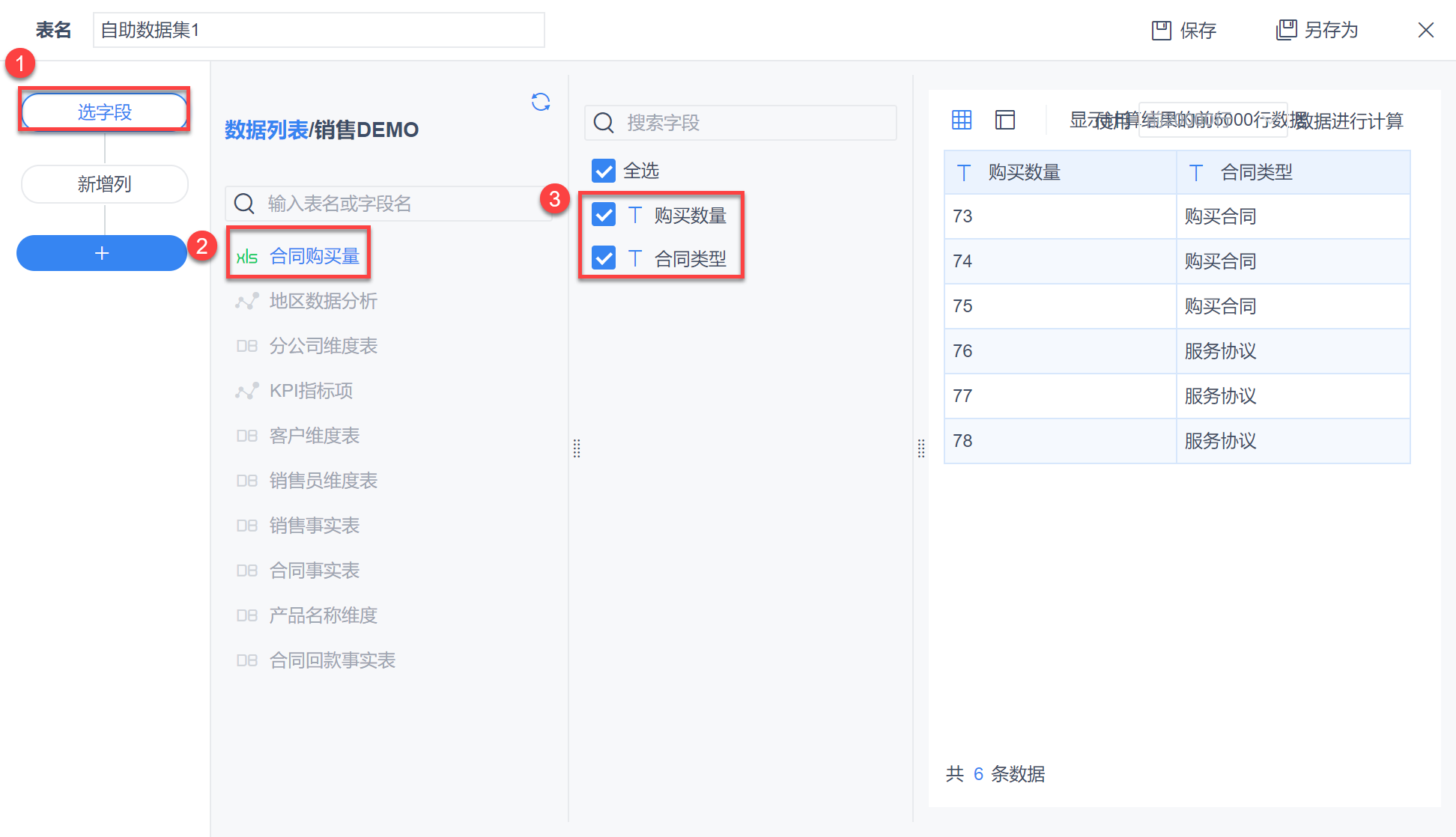Uncheck the 全选 checkbox
The image size is (1456, 837).
604,171
